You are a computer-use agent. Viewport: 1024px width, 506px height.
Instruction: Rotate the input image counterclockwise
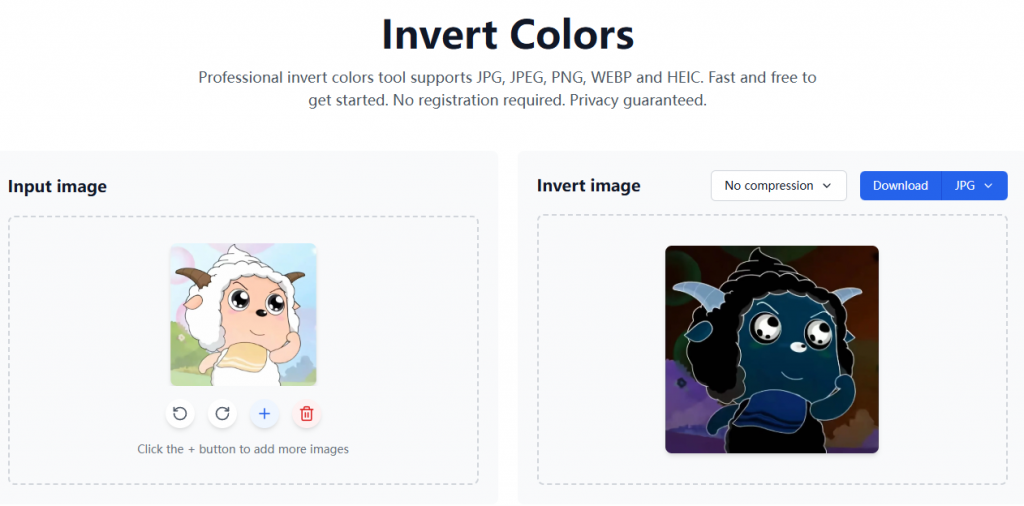pyautogui.click(x=180, y=413)
